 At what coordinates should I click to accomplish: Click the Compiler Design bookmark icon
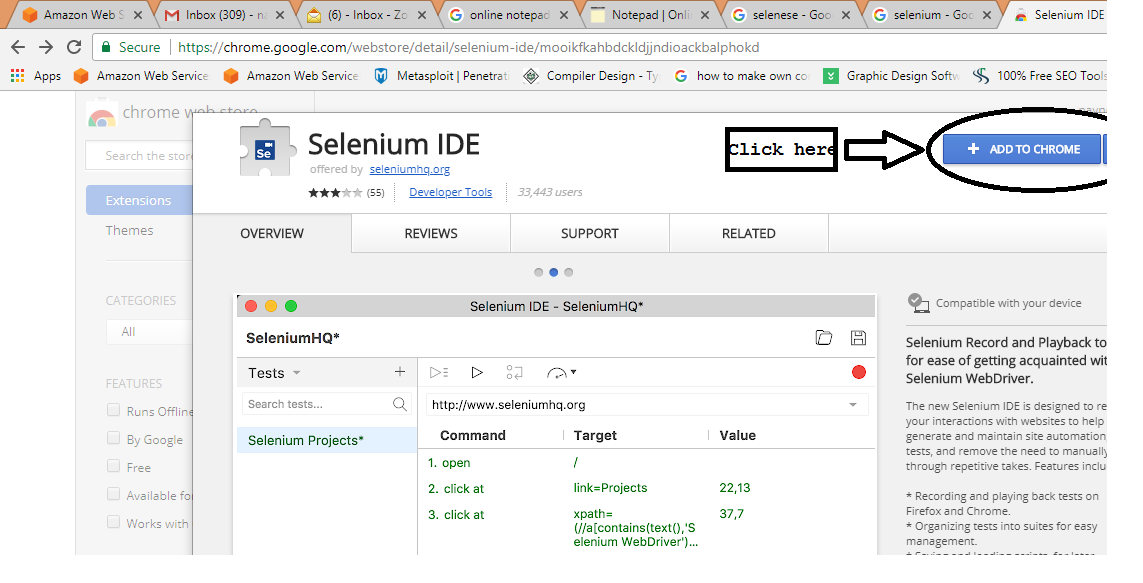click(531, 76)
